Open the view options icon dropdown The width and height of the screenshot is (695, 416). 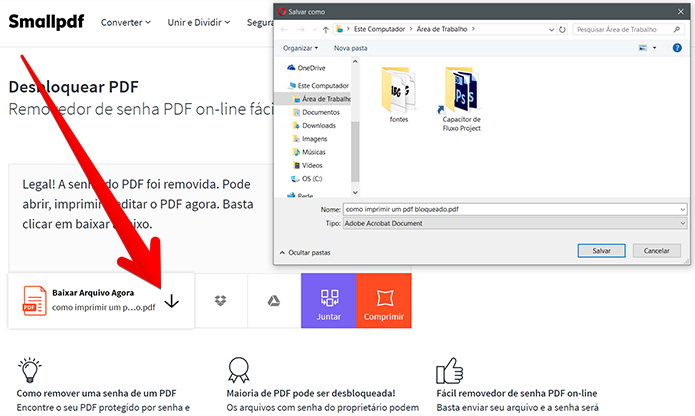tap(647, 48)
